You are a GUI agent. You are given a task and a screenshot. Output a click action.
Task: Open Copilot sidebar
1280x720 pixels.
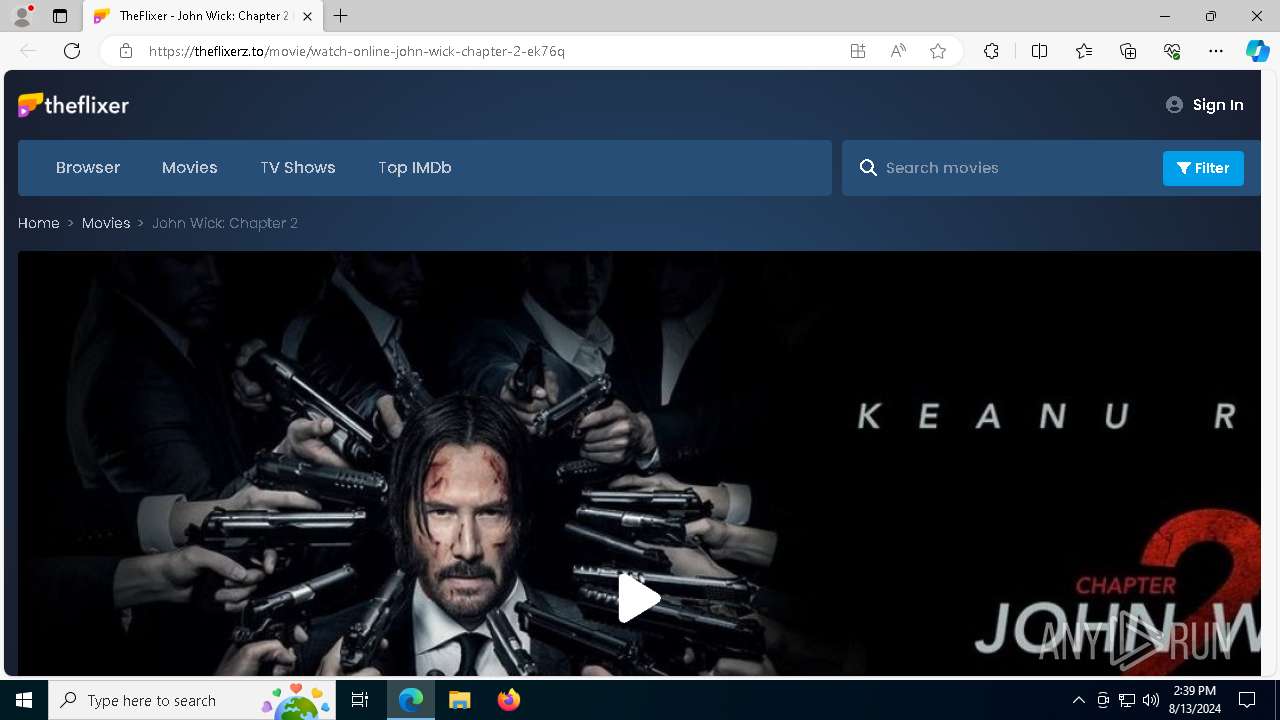click(1257, 51)
